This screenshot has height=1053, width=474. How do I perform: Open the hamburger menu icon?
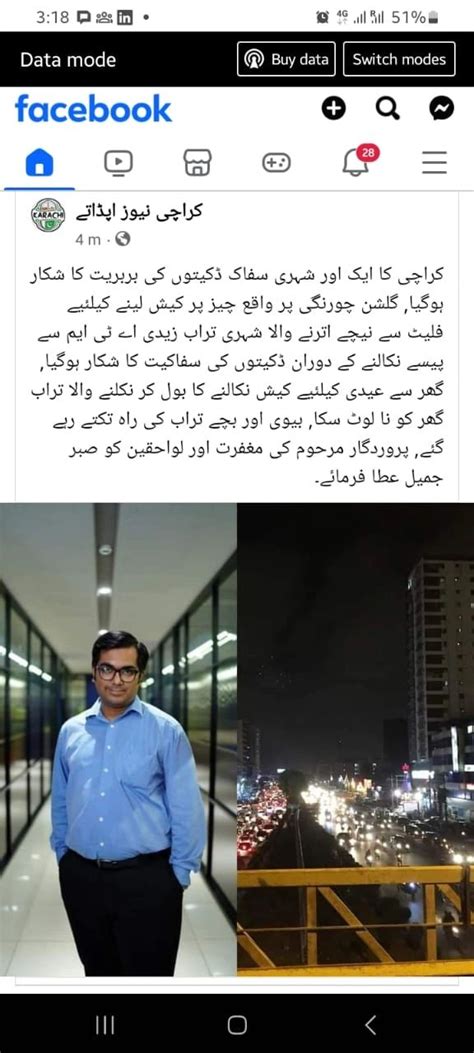(434, 163)
